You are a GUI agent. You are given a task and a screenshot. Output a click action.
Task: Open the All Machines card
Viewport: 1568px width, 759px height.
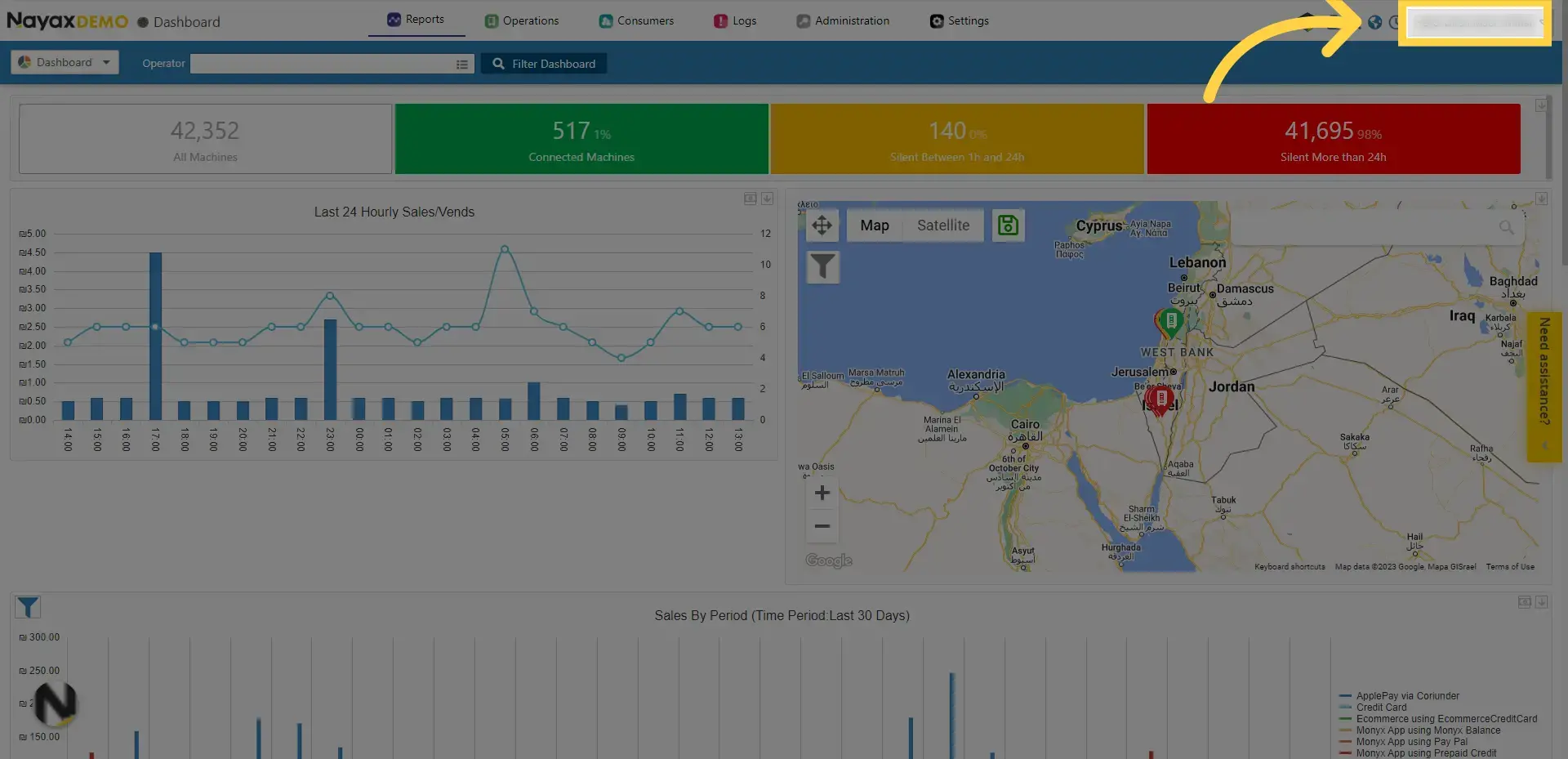205,139
